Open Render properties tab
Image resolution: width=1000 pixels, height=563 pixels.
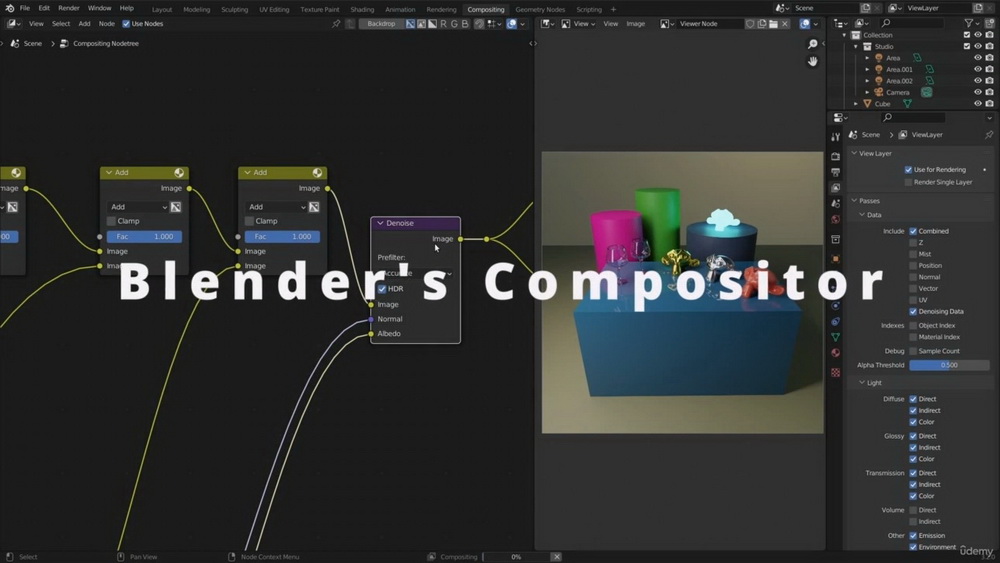tap(835, 156)
